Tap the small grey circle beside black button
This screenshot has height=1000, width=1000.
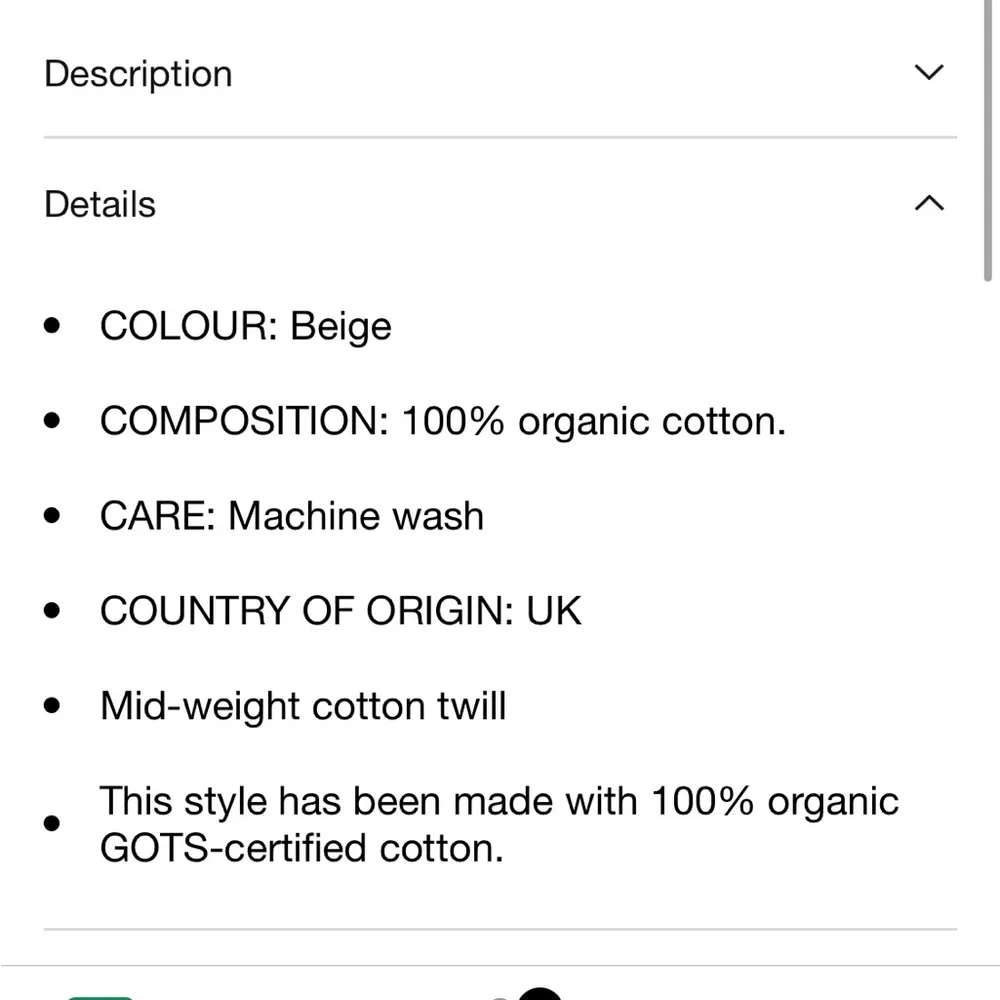click(499, 996)
